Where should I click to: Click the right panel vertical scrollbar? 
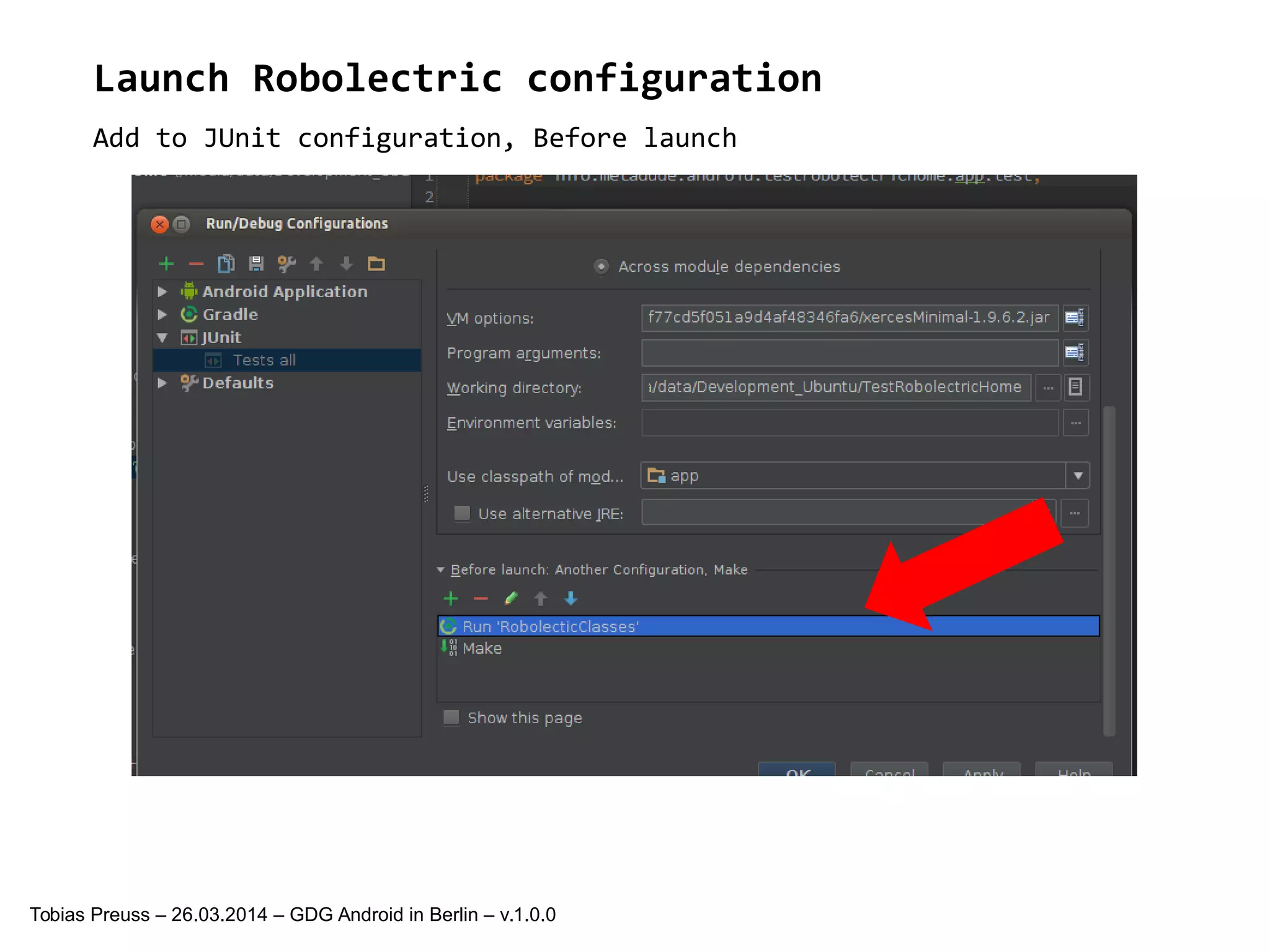tap(1109, 571)
